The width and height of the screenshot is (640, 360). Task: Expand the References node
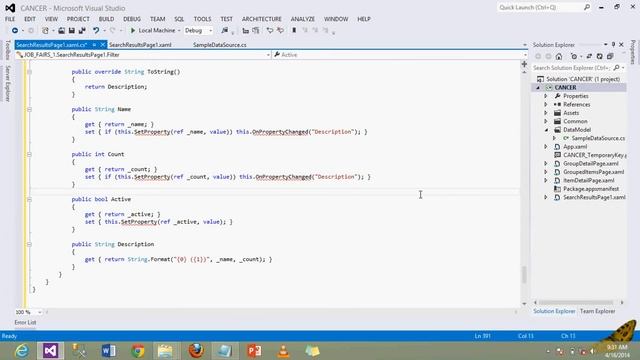point(546,104)
